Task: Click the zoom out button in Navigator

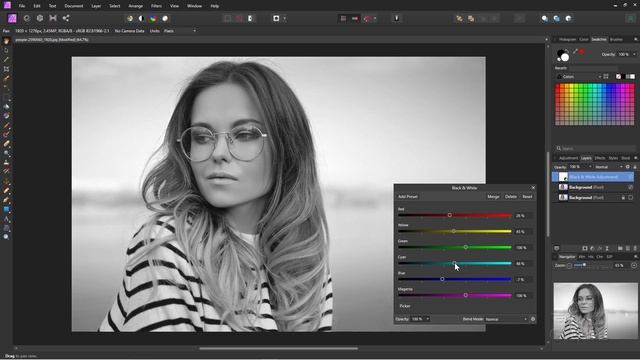Action: click(569, 266)
